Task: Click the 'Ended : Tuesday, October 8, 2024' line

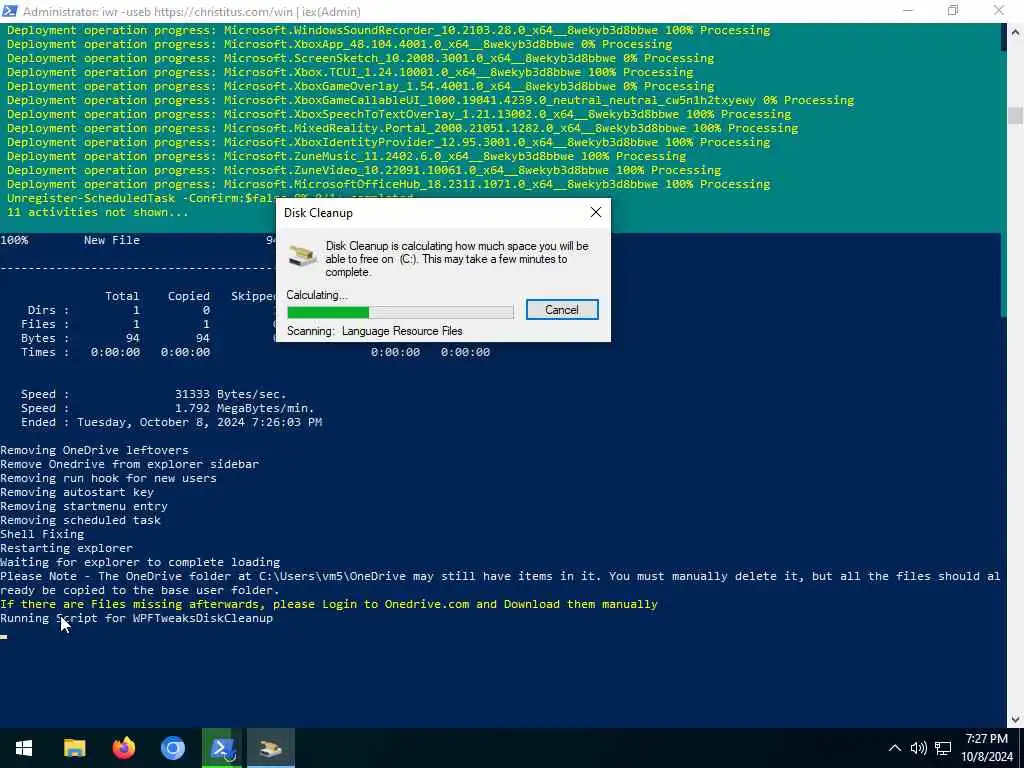Action: pyautogui.click(x=171, y=422)
